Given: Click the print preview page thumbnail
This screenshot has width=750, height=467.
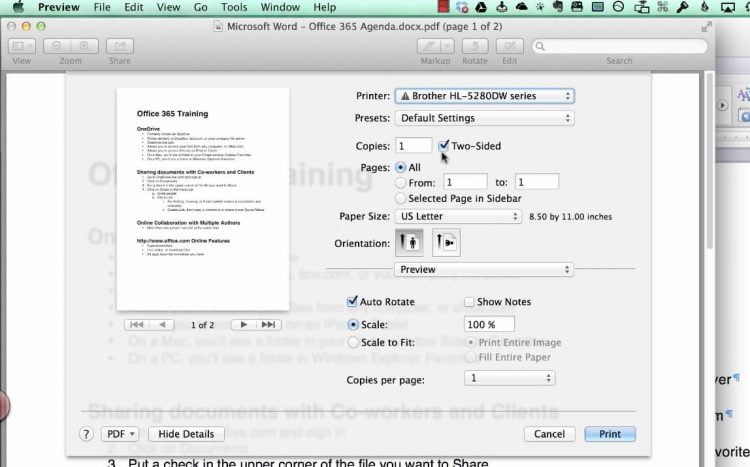Looking at the screenshot, I should point(203,199).
